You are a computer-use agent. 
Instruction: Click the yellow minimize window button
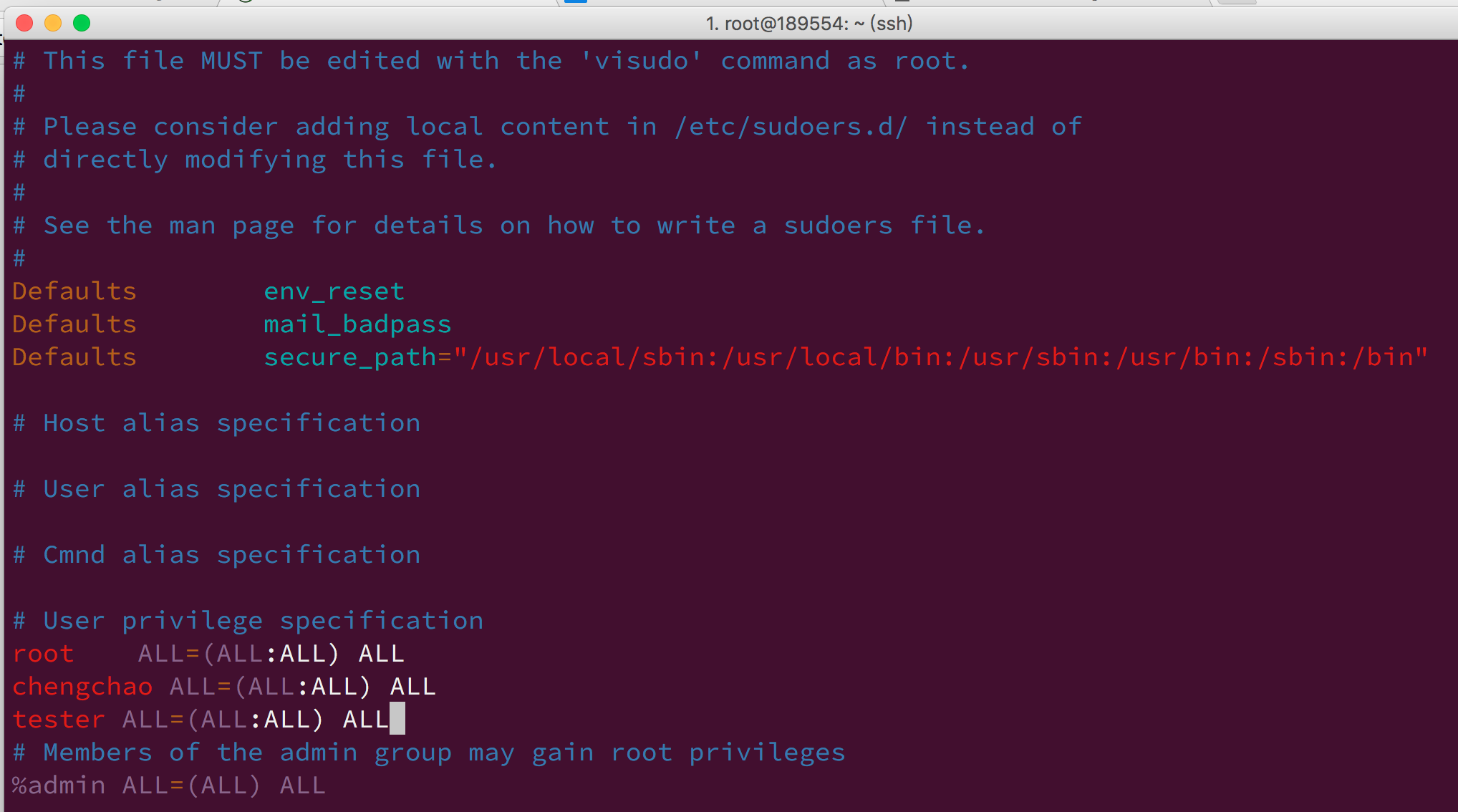tap(53, 24)
